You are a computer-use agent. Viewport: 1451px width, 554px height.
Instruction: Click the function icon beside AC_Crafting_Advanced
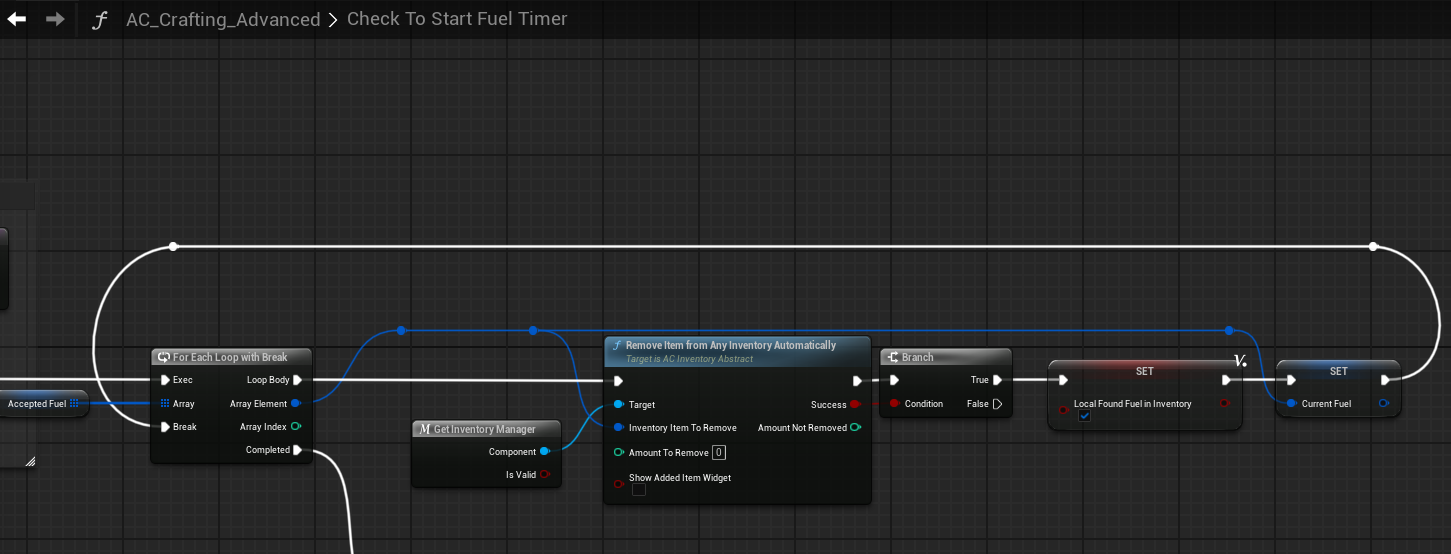pyautogui.click(x=99, y=20)
